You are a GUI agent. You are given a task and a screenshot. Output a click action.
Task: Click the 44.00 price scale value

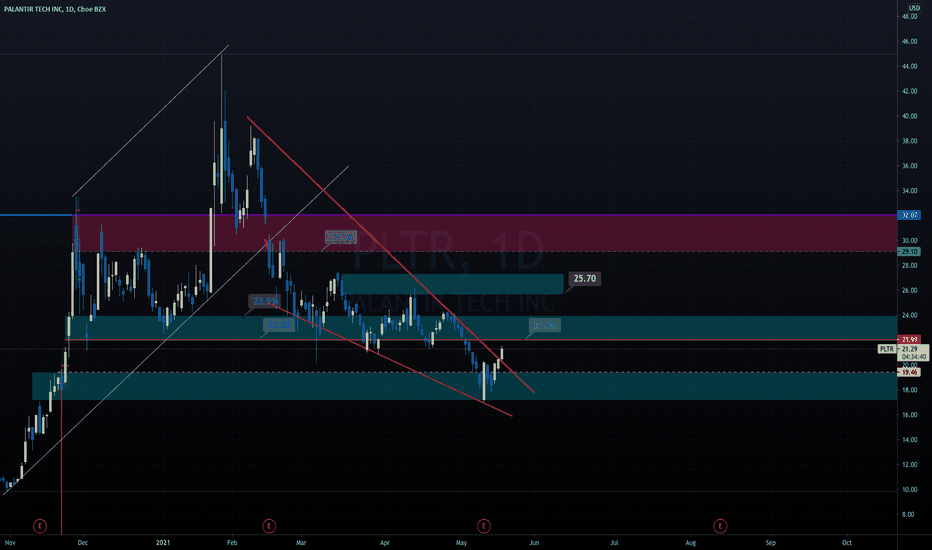pyautogui.click(x=909, y=67)
